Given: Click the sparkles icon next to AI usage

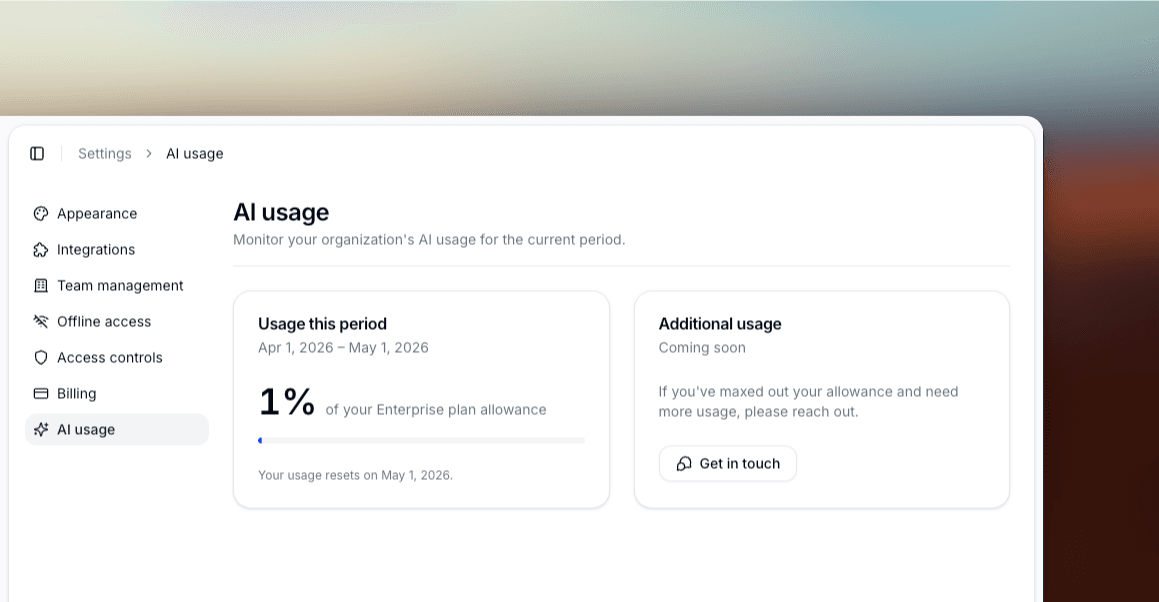Looking at the screenshot, I should [41, 429].
